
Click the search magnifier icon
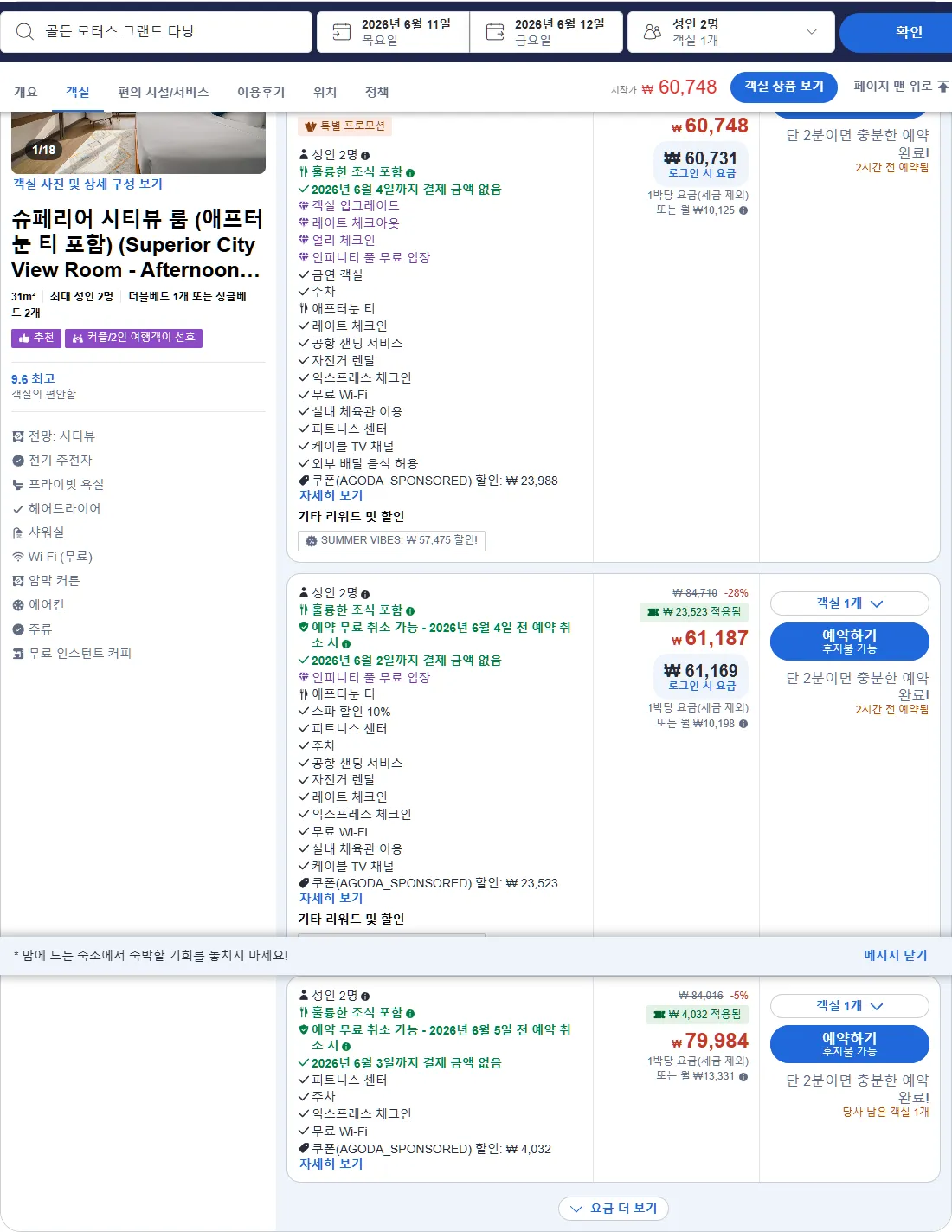click(25, 31)
